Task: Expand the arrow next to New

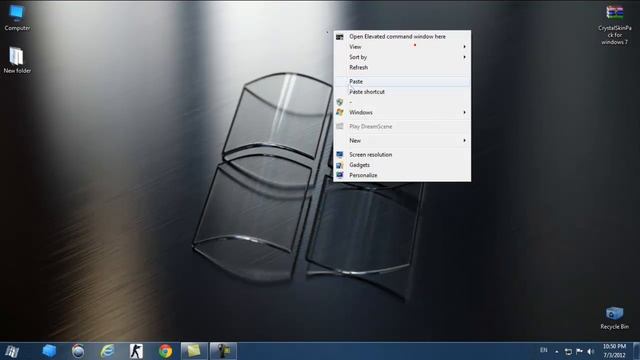Action: (464, 140)
